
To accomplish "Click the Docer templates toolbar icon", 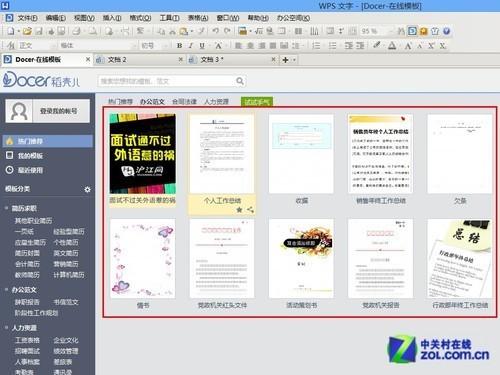I will click(x=412, y=31).
